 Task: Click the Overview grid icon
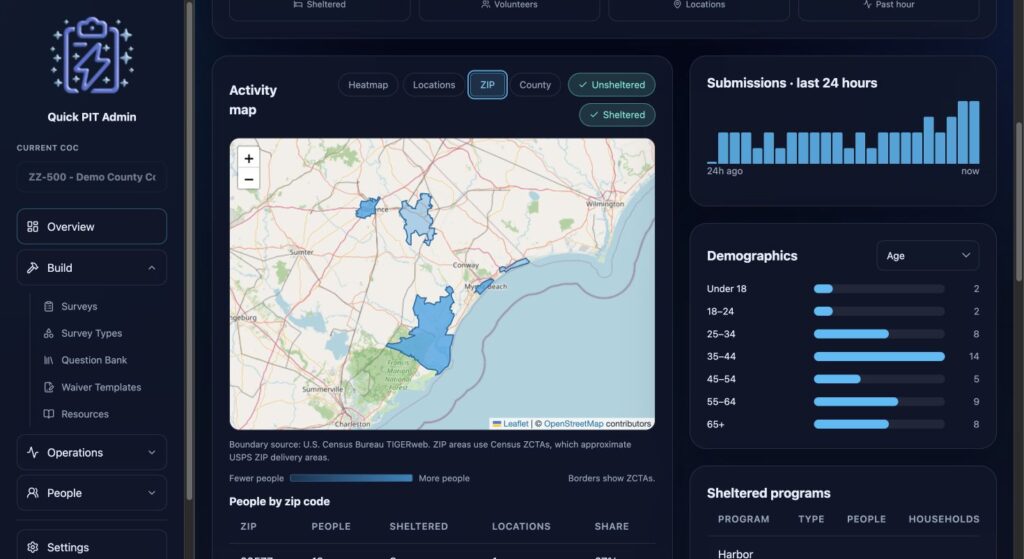33,227
